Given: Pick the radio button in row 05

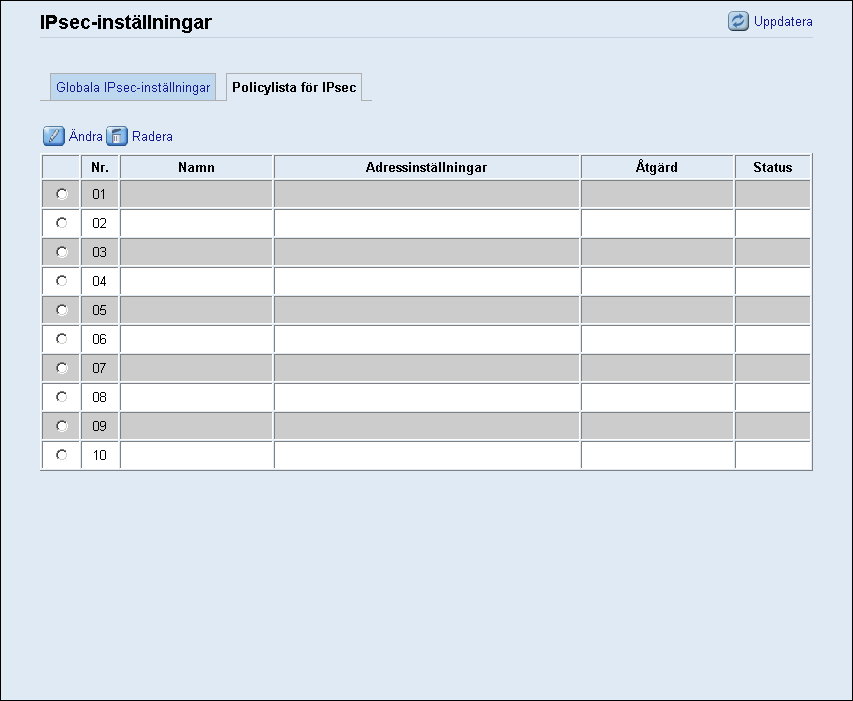Looking at the screenshot, I should pos(61,309).
